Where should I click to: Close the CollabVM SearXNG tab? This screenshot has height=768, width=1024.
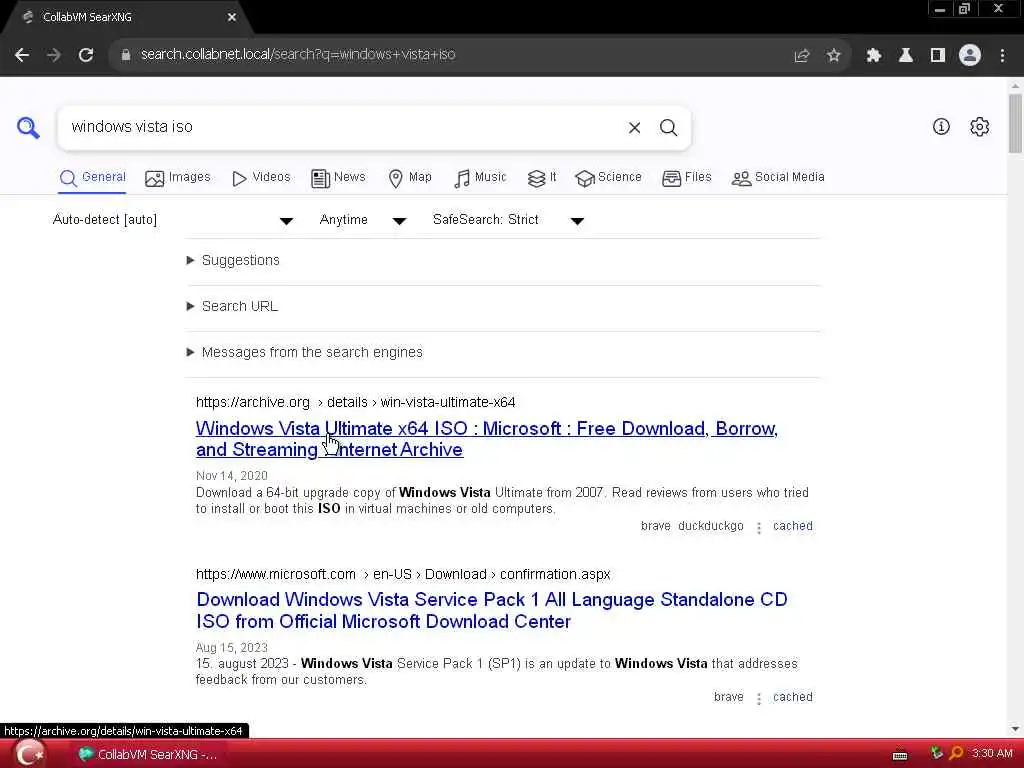pyautogui.click(x=232, y=17)
